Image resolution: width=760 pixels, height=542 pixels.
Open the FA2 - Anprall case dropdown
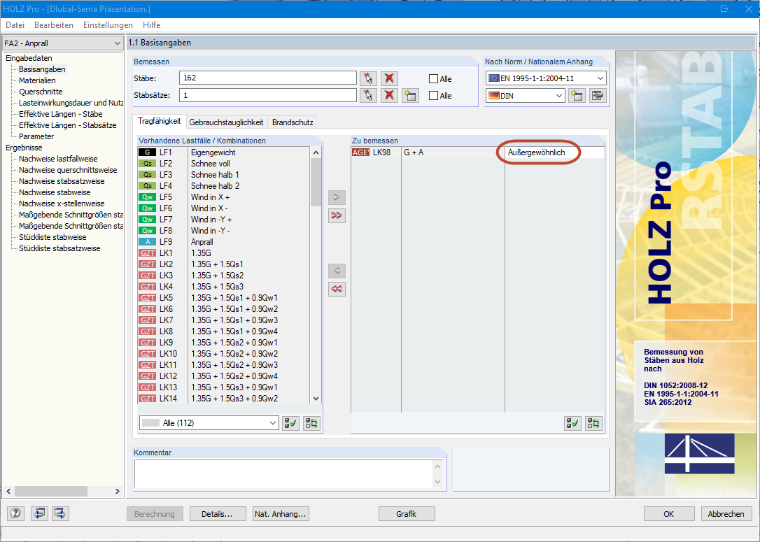pyautogui.click(x=63, y=43)
